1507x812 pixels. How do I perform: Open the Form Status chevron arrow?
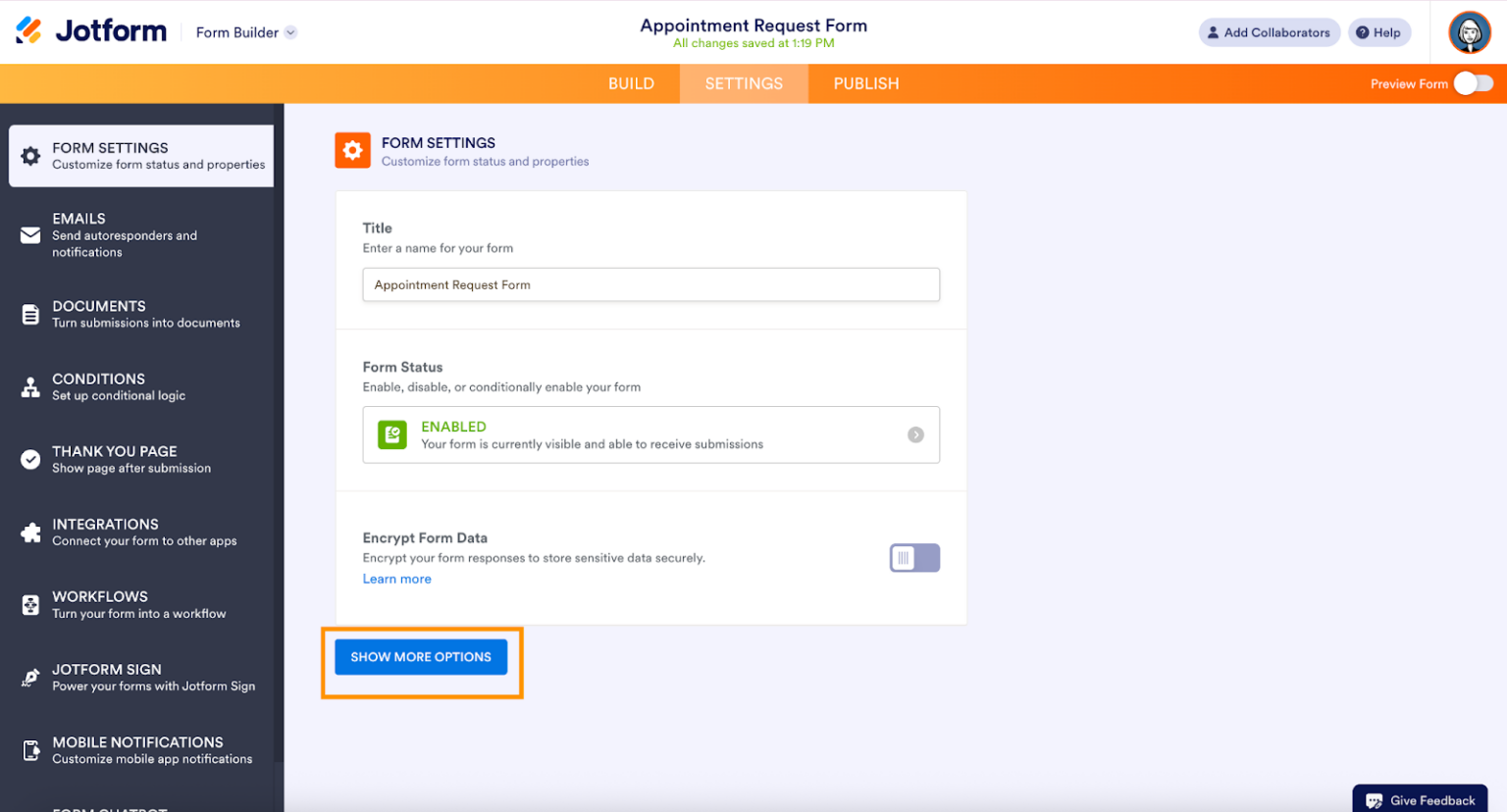(x=916, y=434)
